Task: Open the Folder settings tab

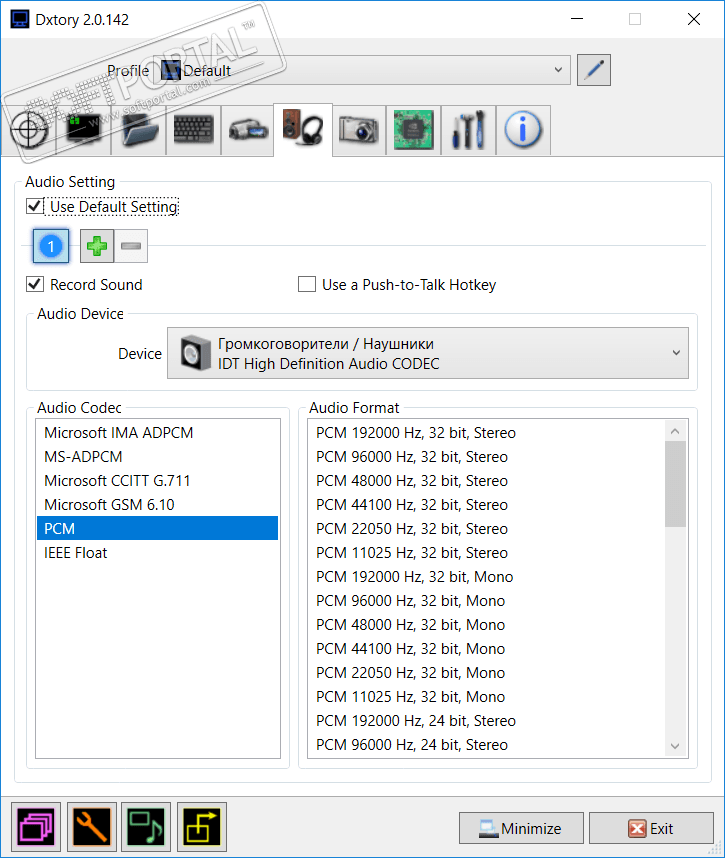Action: click(x=138, y=130)
